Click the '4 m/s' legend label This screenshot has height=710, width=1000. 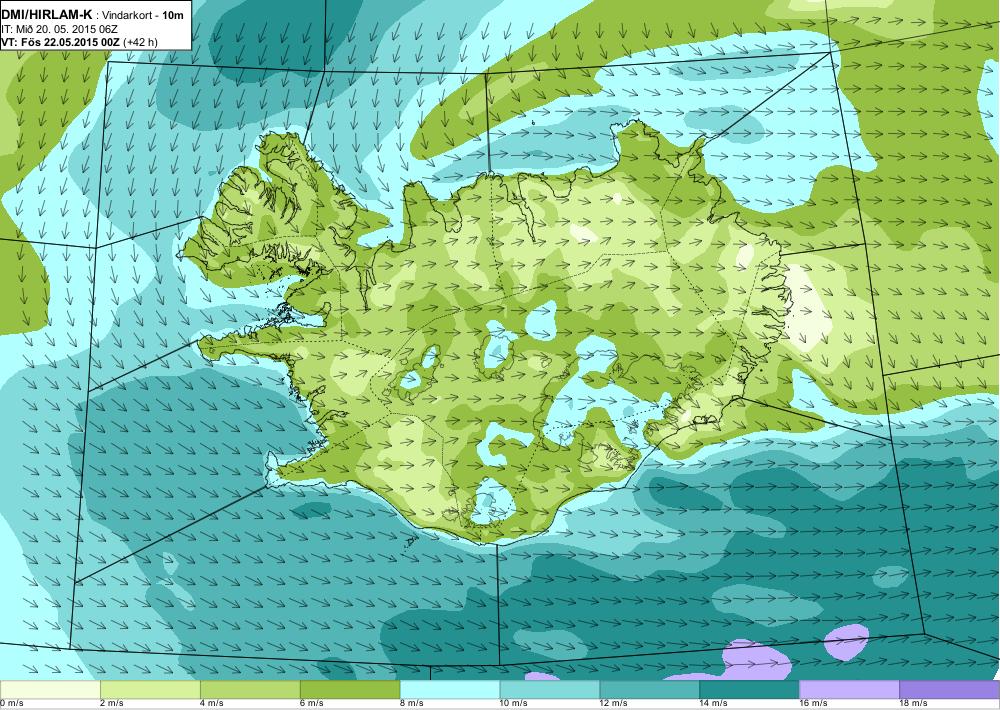coord(212,704)
